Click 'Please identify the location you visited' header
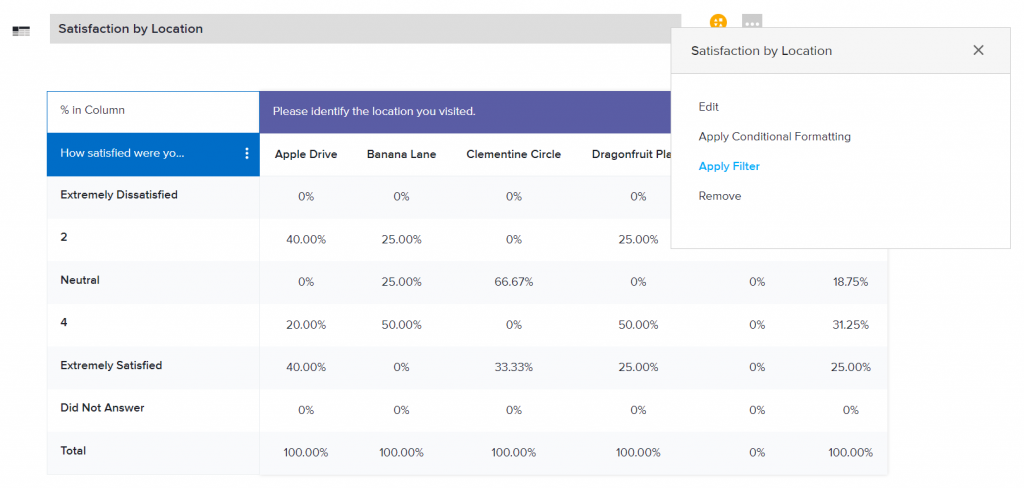Screen dimensions: 1024x488 (374, 111)
